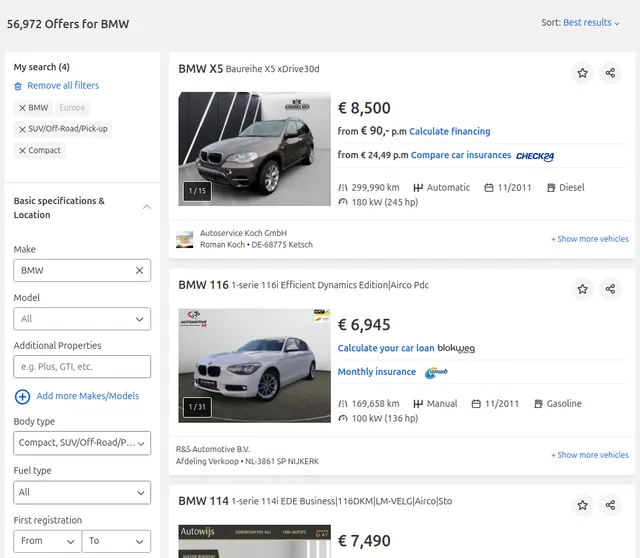Screen dimensions: 640x558
Task: Click the Additional Properties input field
Action: point(82,367)
